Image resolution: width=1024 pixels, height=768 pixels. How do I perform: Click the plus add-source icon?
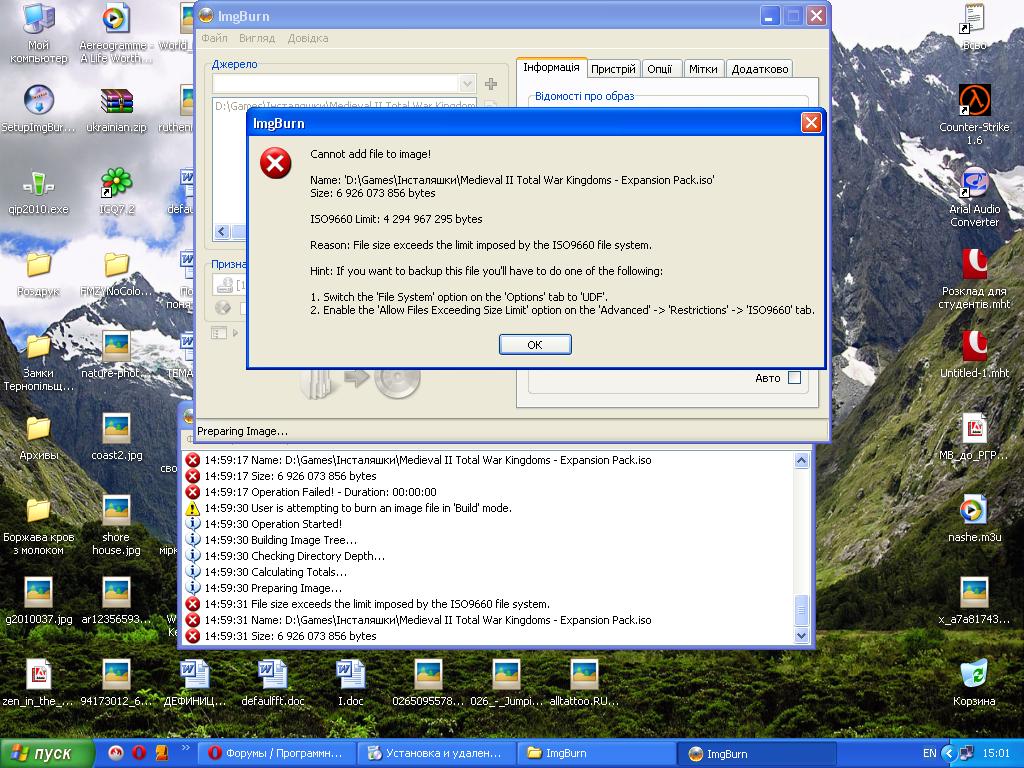pyautogui.click(x=491, y=84)
